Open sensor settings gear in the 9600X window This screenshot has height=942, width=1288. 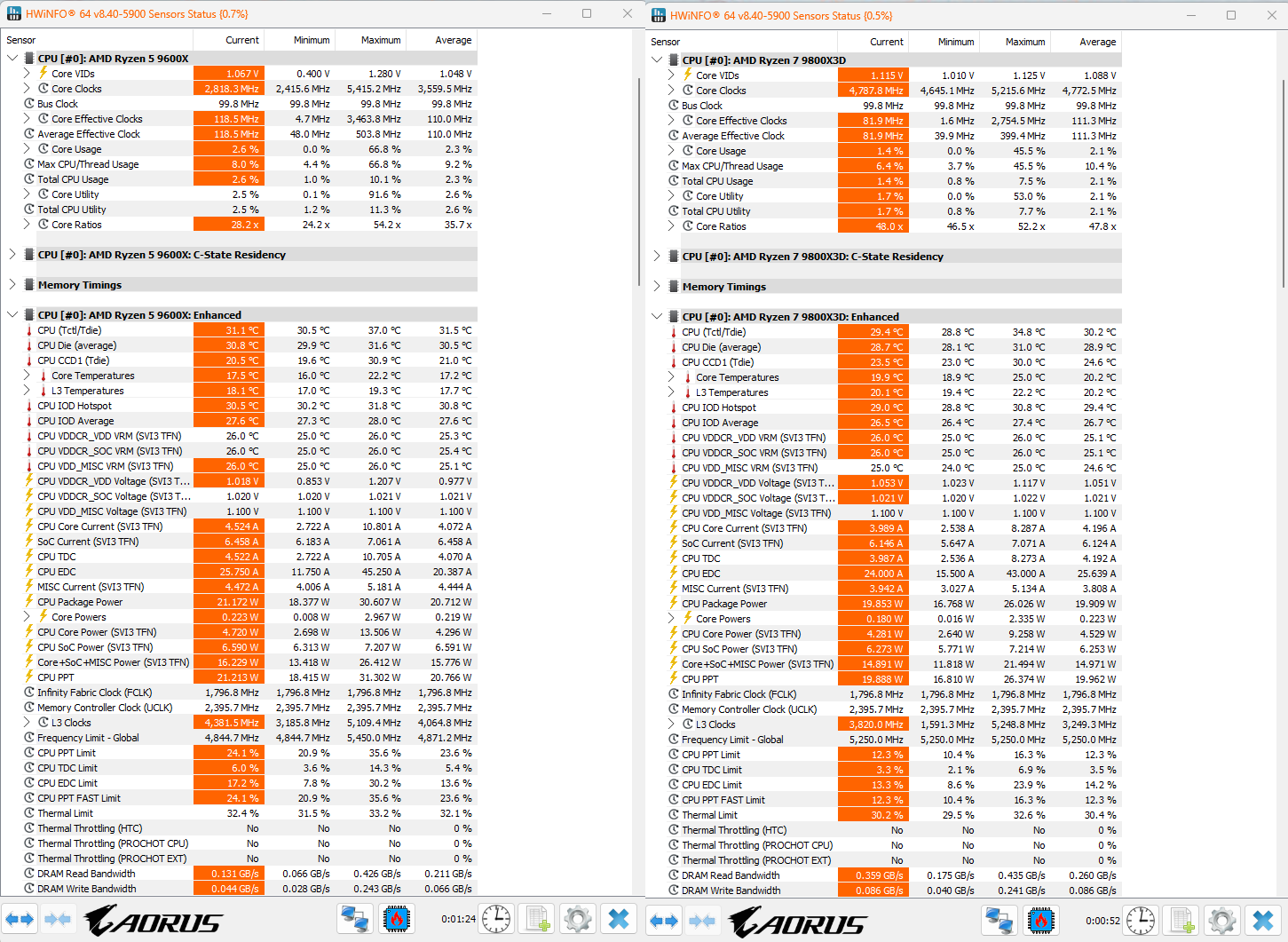pos(578,919)
